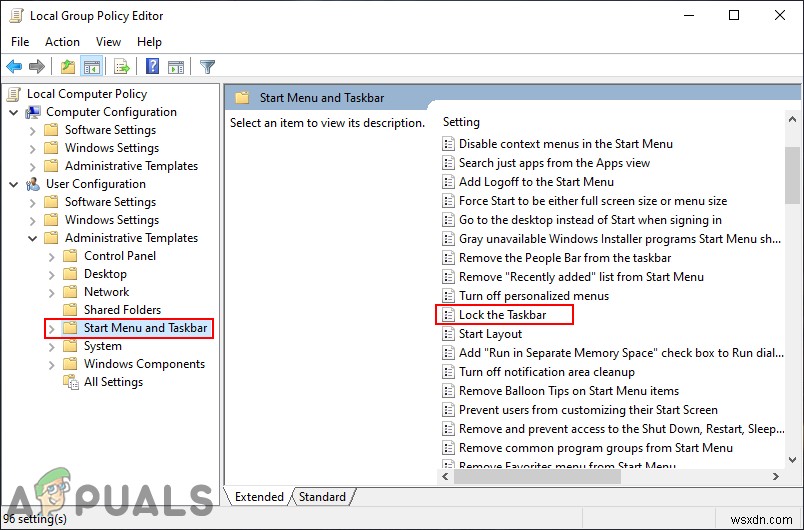Select Remove and prevent access to Shut Down
The height and width of the screenshot is (530, 804).
621,429
